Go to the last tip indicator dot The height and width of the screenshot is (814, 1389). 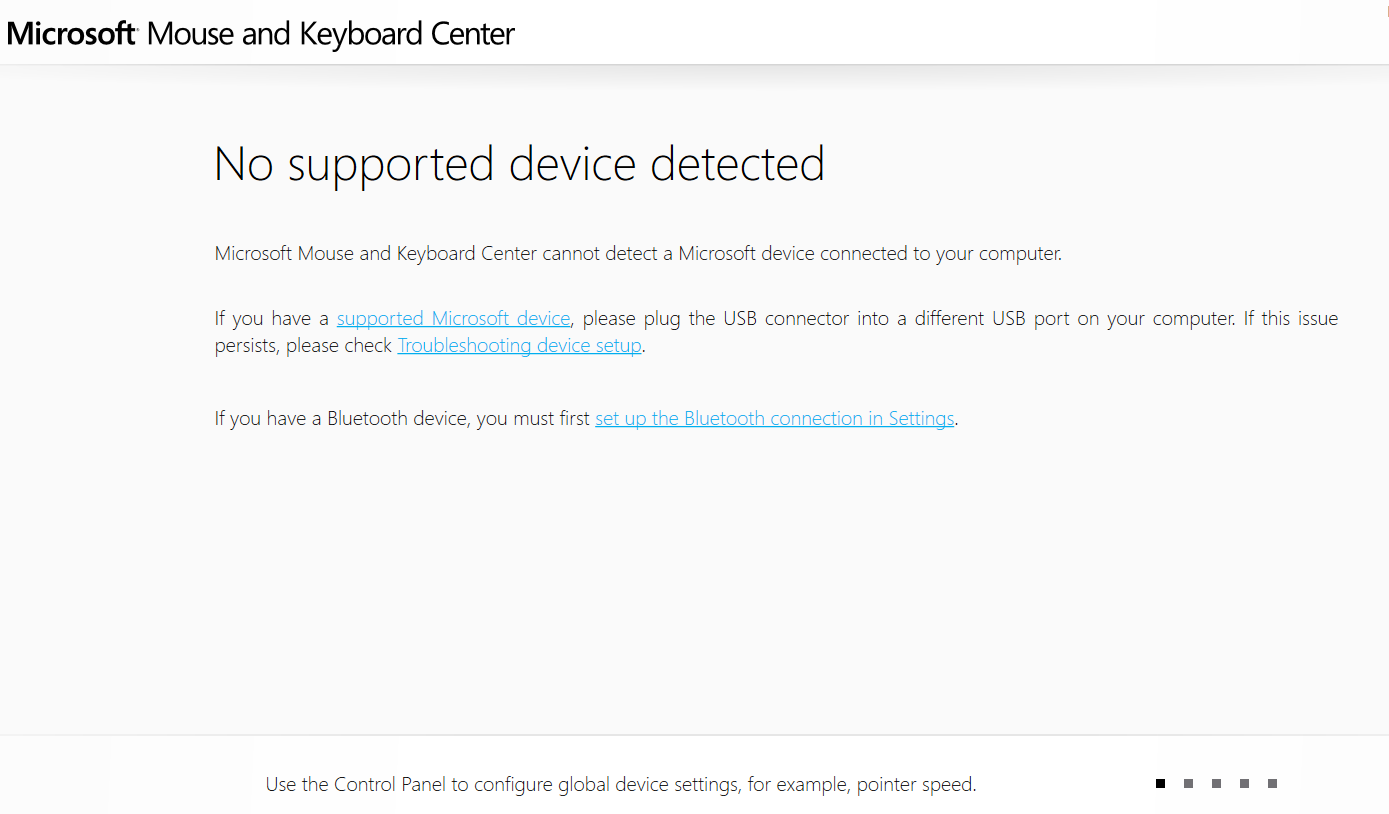point(1272,784)
